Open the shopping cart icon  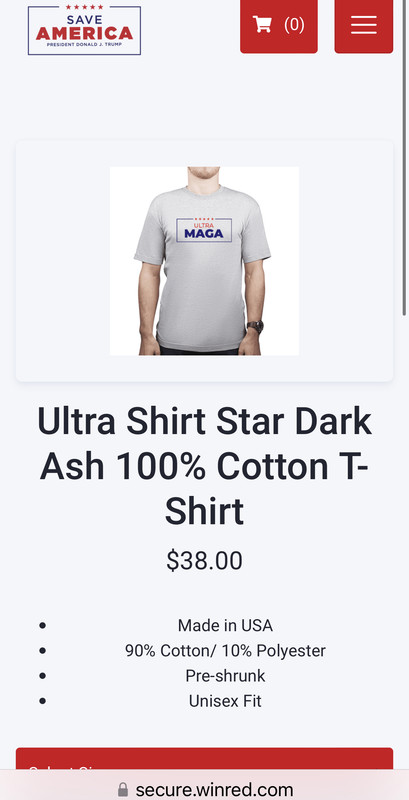pyautogui.click(x=262, y=24)
